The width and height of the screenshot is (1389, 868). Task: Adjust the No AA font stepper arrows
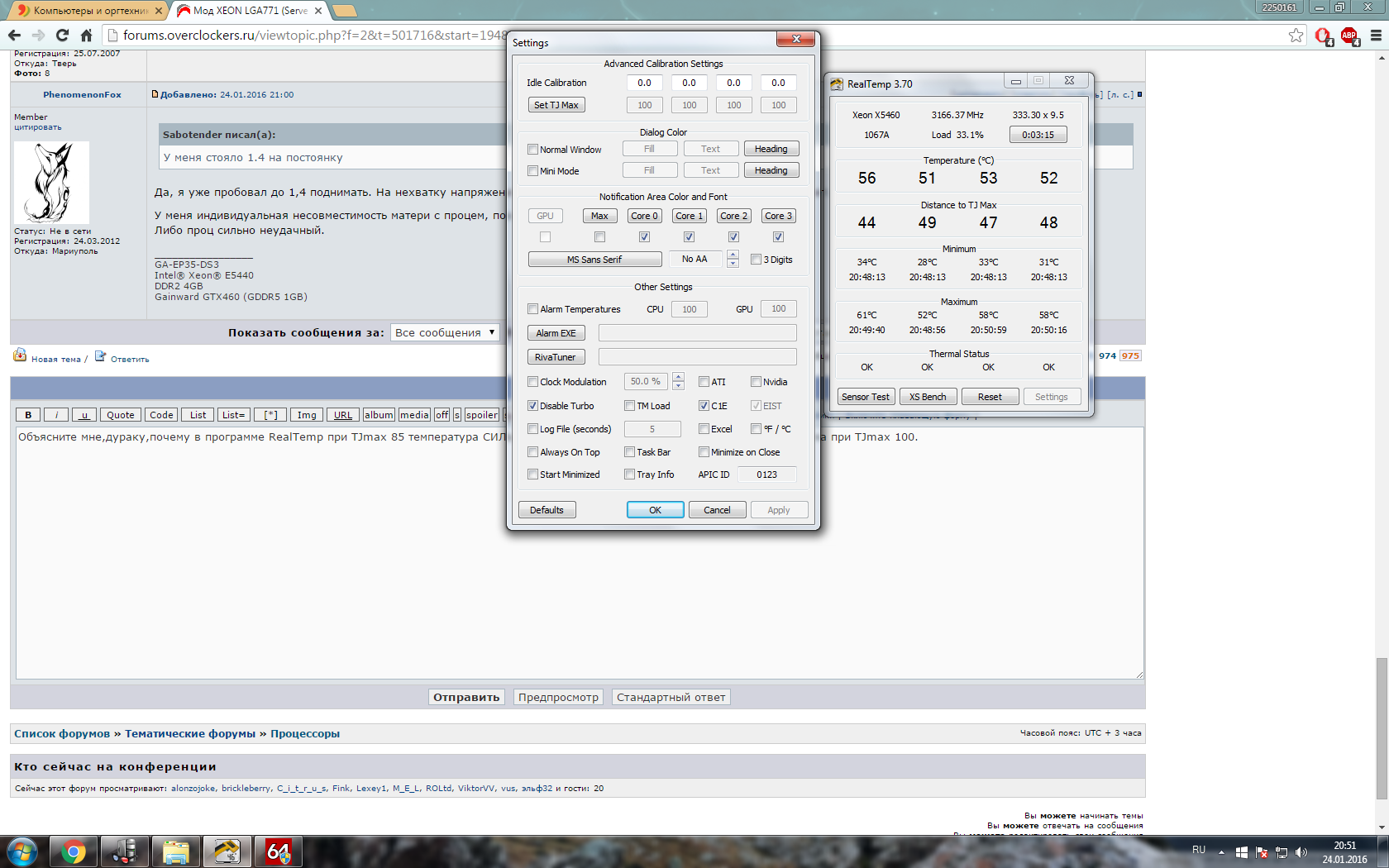733,260
